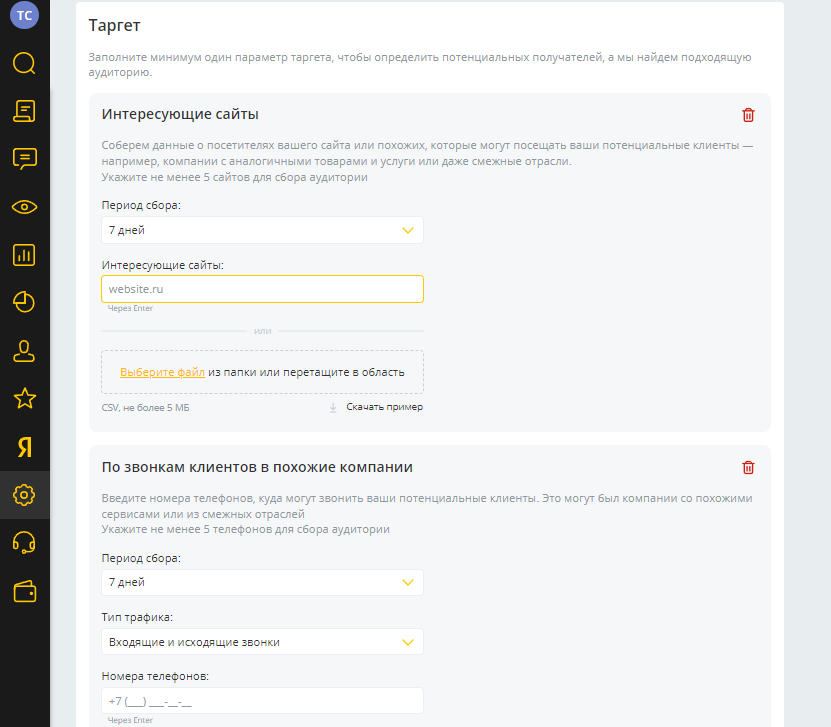This screenshot has width=831, height=727.
Task: Click the Скачать пример link
Action: pos(384,407)
